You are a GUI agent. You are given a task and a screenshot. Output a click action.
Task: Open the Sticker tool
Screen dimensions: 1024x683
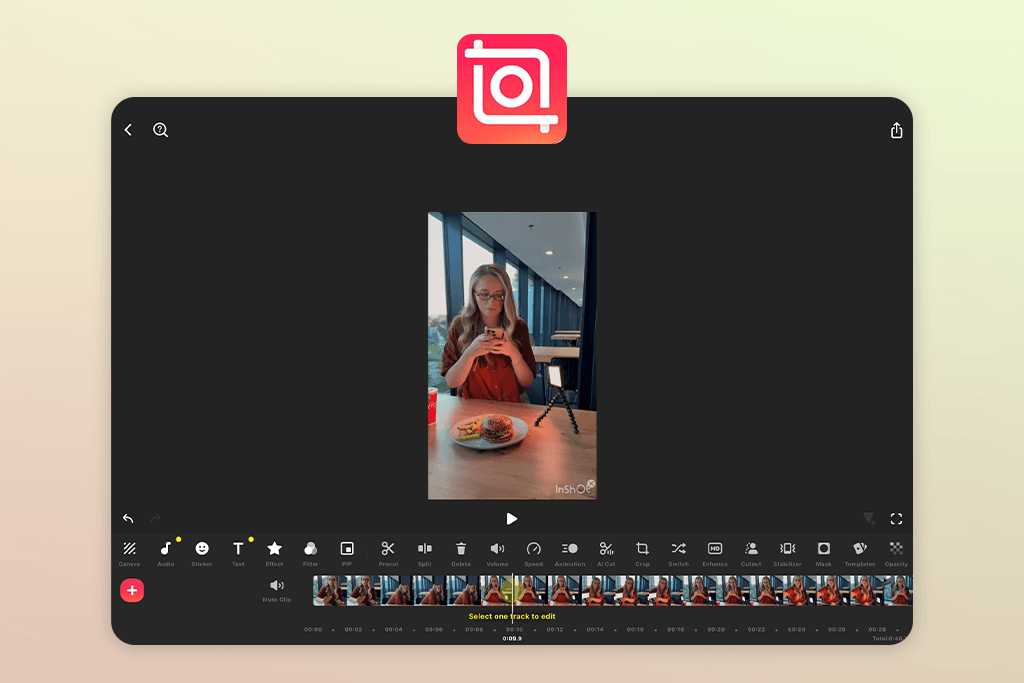[202, 553]
